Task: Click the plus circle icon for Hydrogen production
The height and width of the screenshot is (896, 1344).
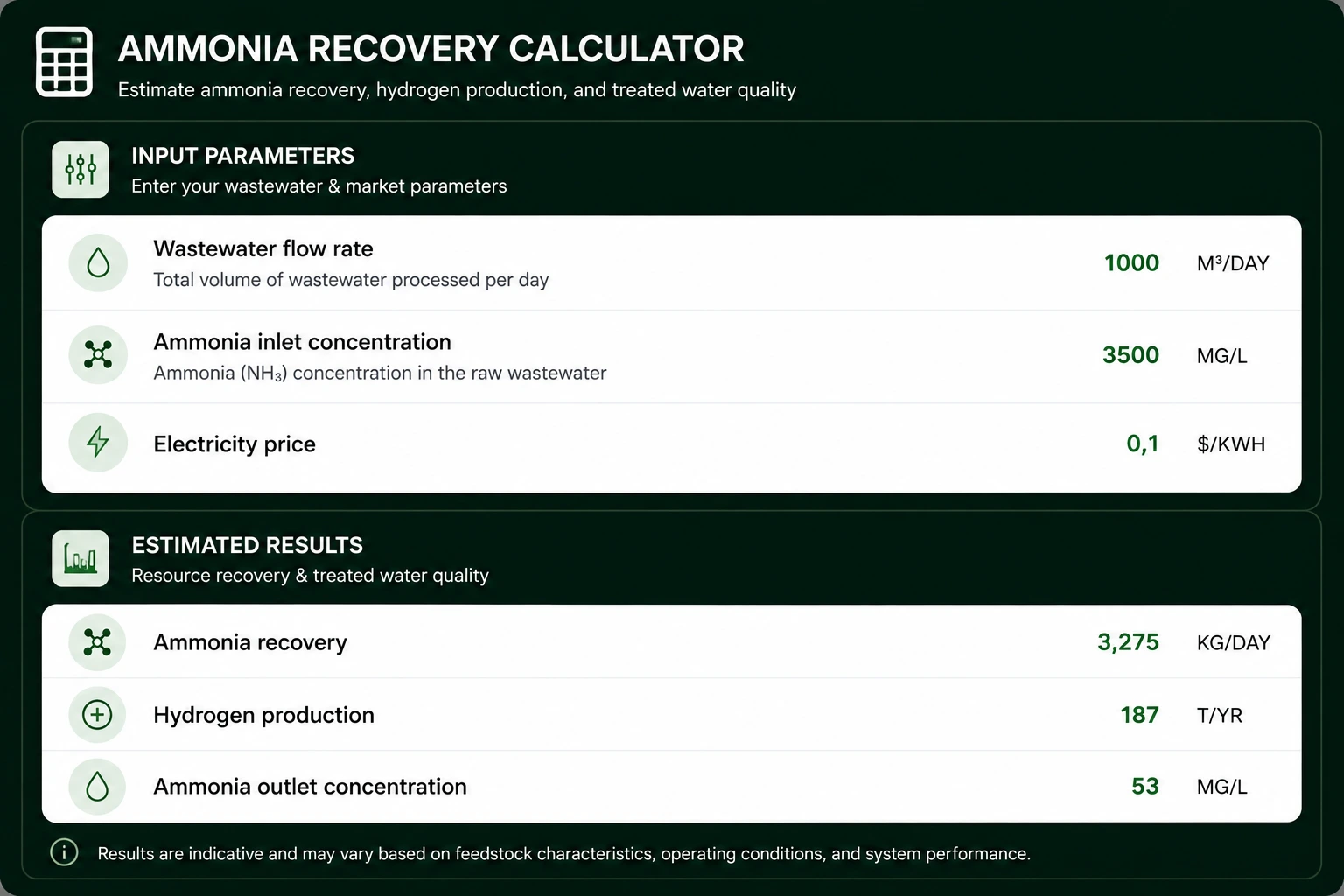Action: click(97, 715)
